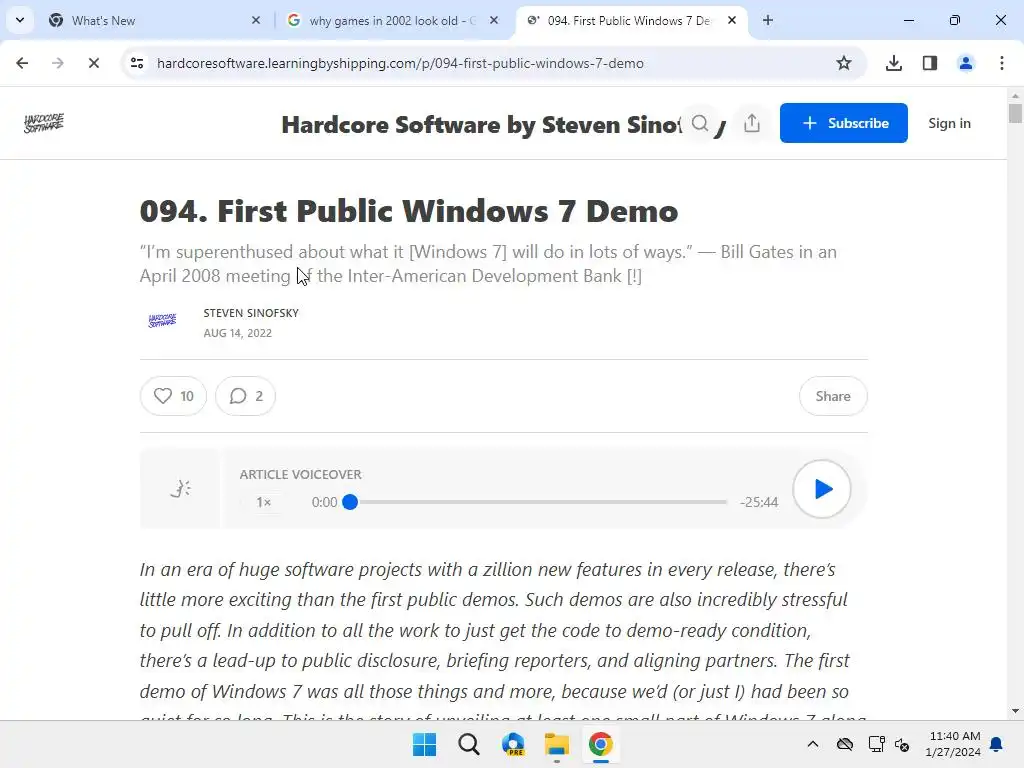The image size is (1024, 768).
Task: Launch the Edge PRE taskbar icon
Action: click(513, 744)
